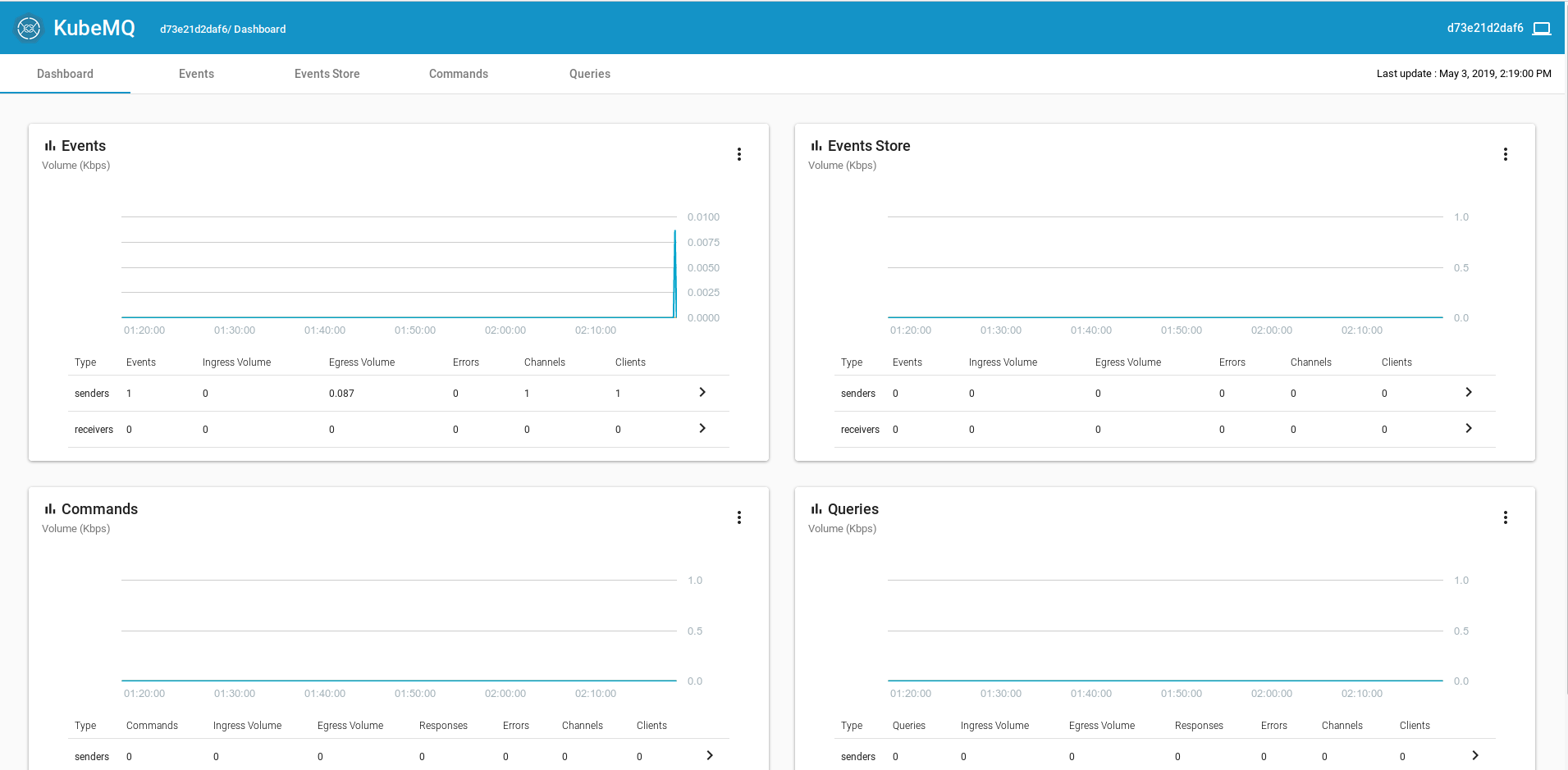Open the three-dot menu on the Queries card
This screenshot has height=770, width=1568.
[1506, 517]
